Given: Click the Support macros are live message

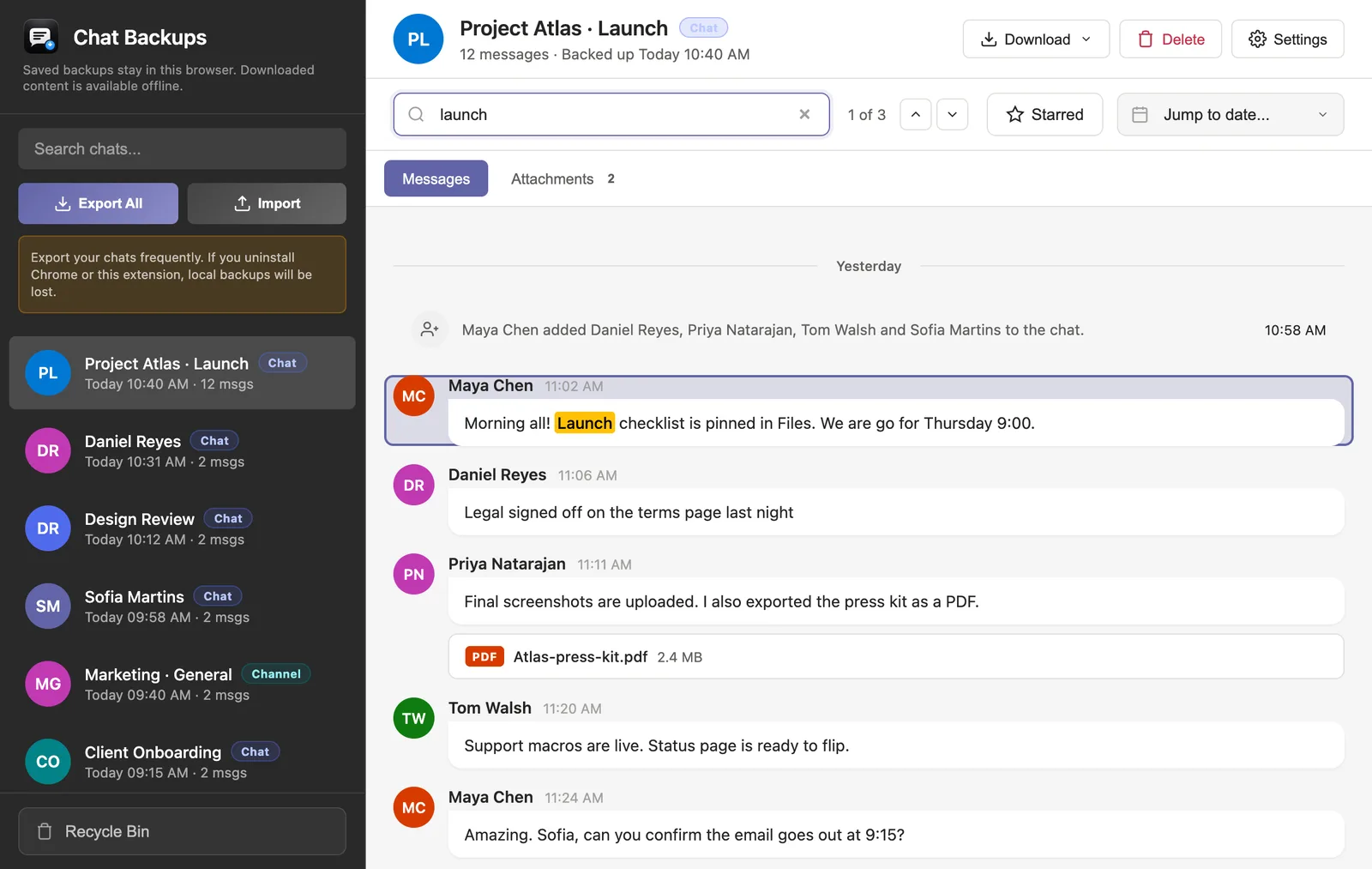Looking at the screenshot, I should pyautogui.click(x=896, y=745).
